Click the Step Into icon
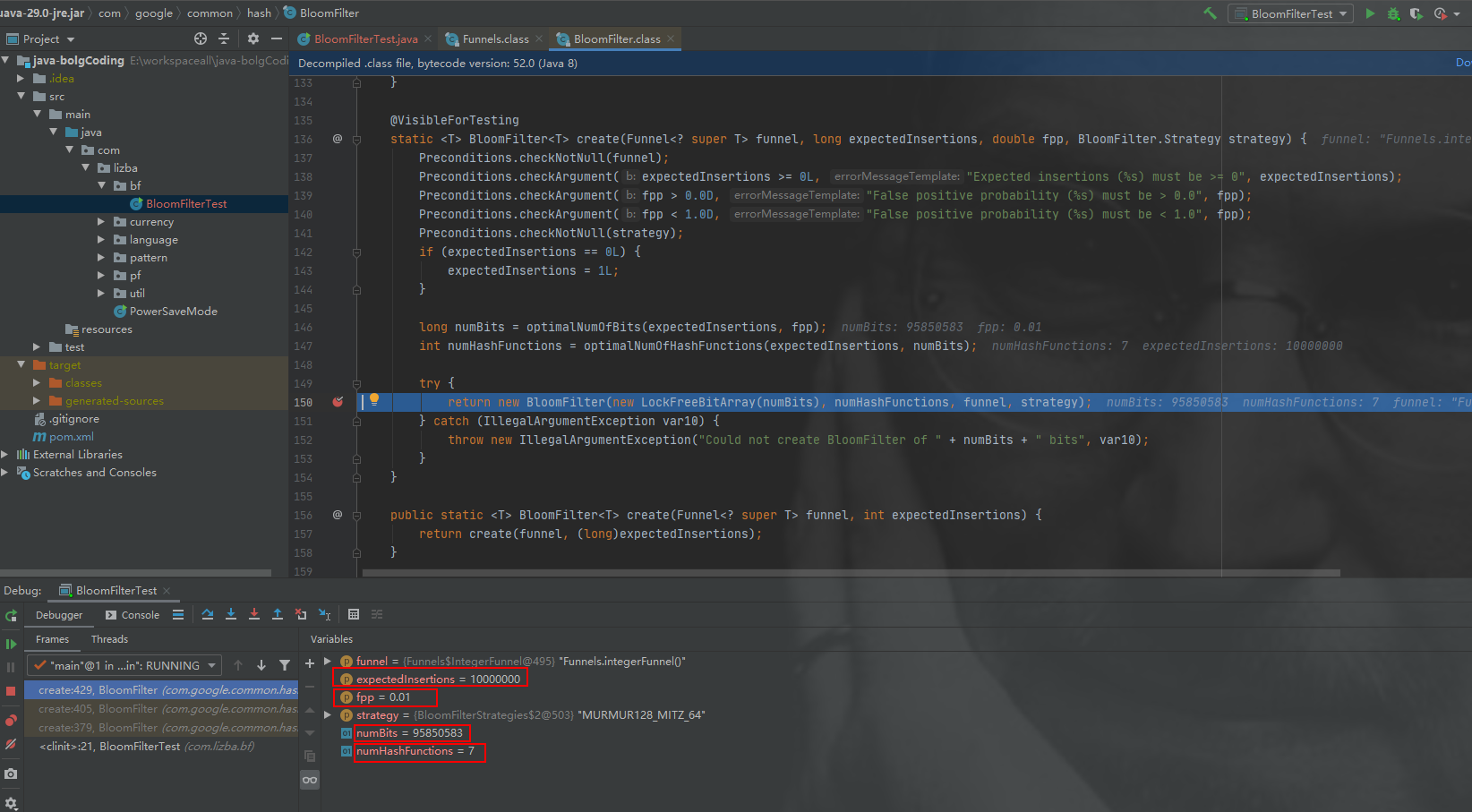 tap(231, 614)
